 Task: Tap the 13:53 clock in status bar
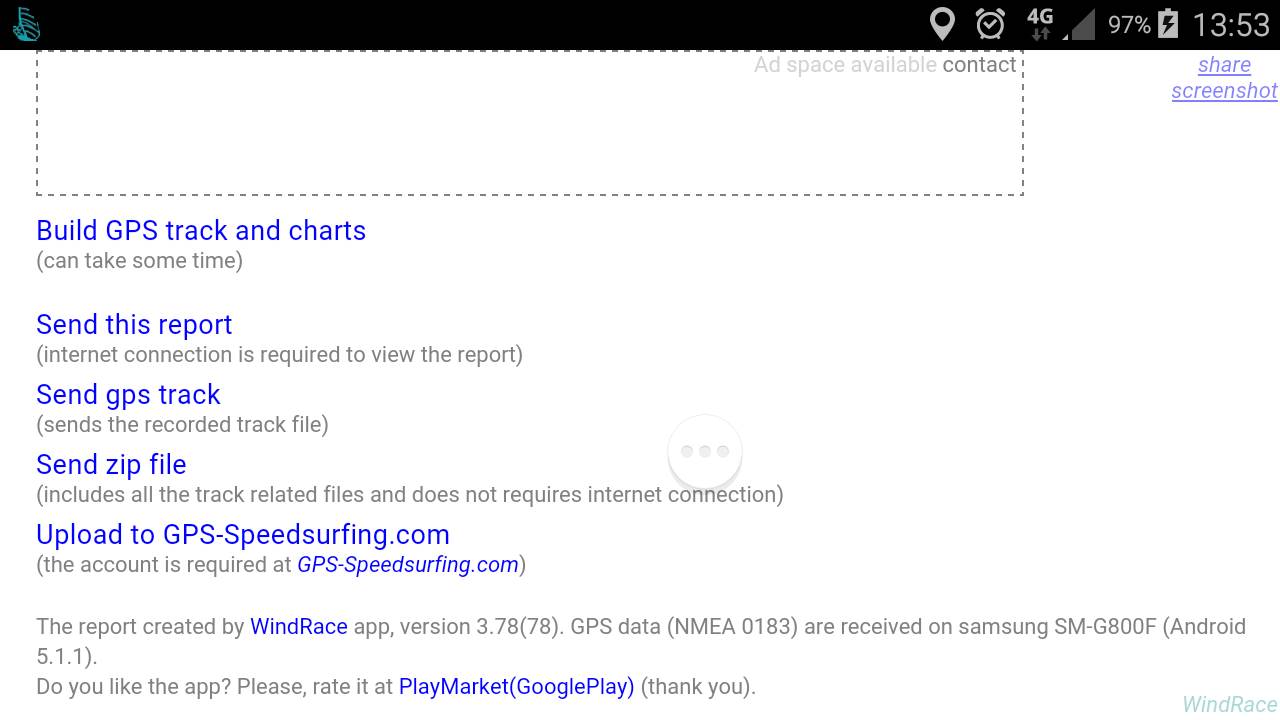[x=1231, y=24]
